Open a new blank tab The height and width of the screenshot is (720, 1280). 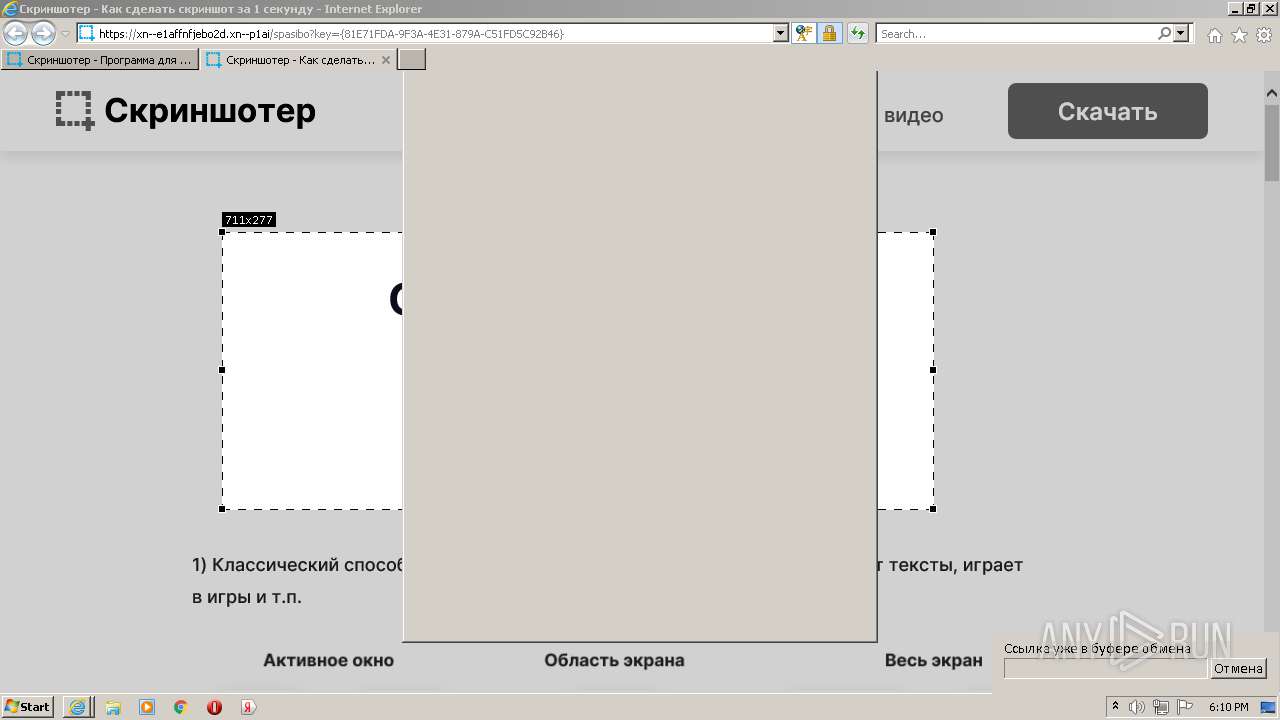[x=412, y=60]
